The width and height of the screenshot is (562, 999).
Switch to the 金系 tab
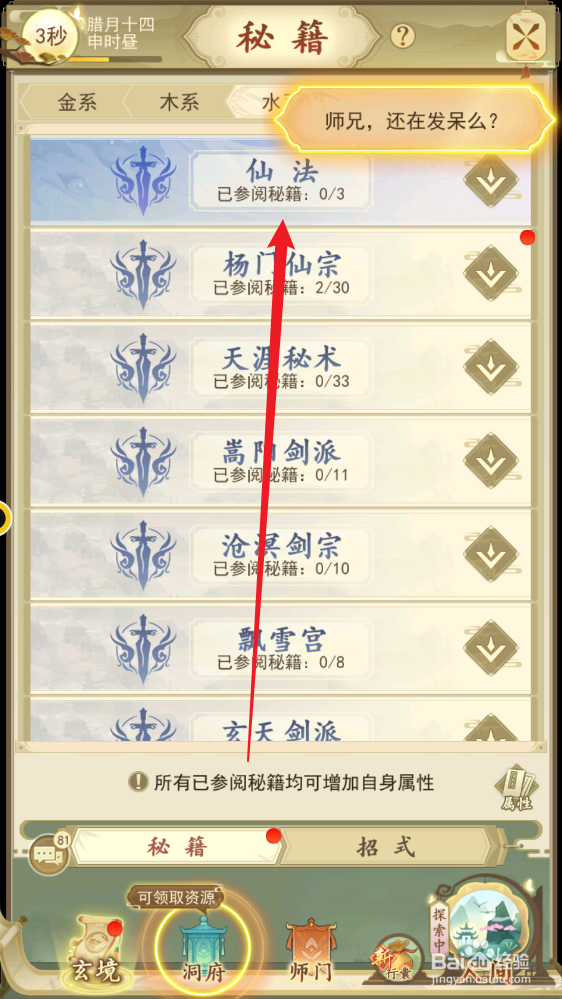click(77, 103)
